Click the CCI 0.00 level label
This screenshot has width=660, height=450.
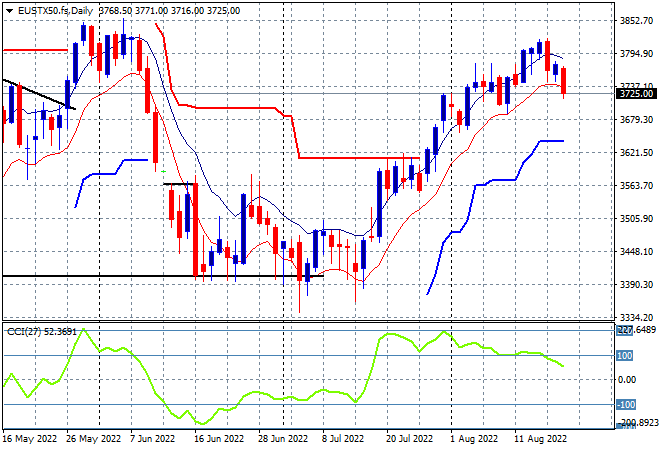point(627,380)
